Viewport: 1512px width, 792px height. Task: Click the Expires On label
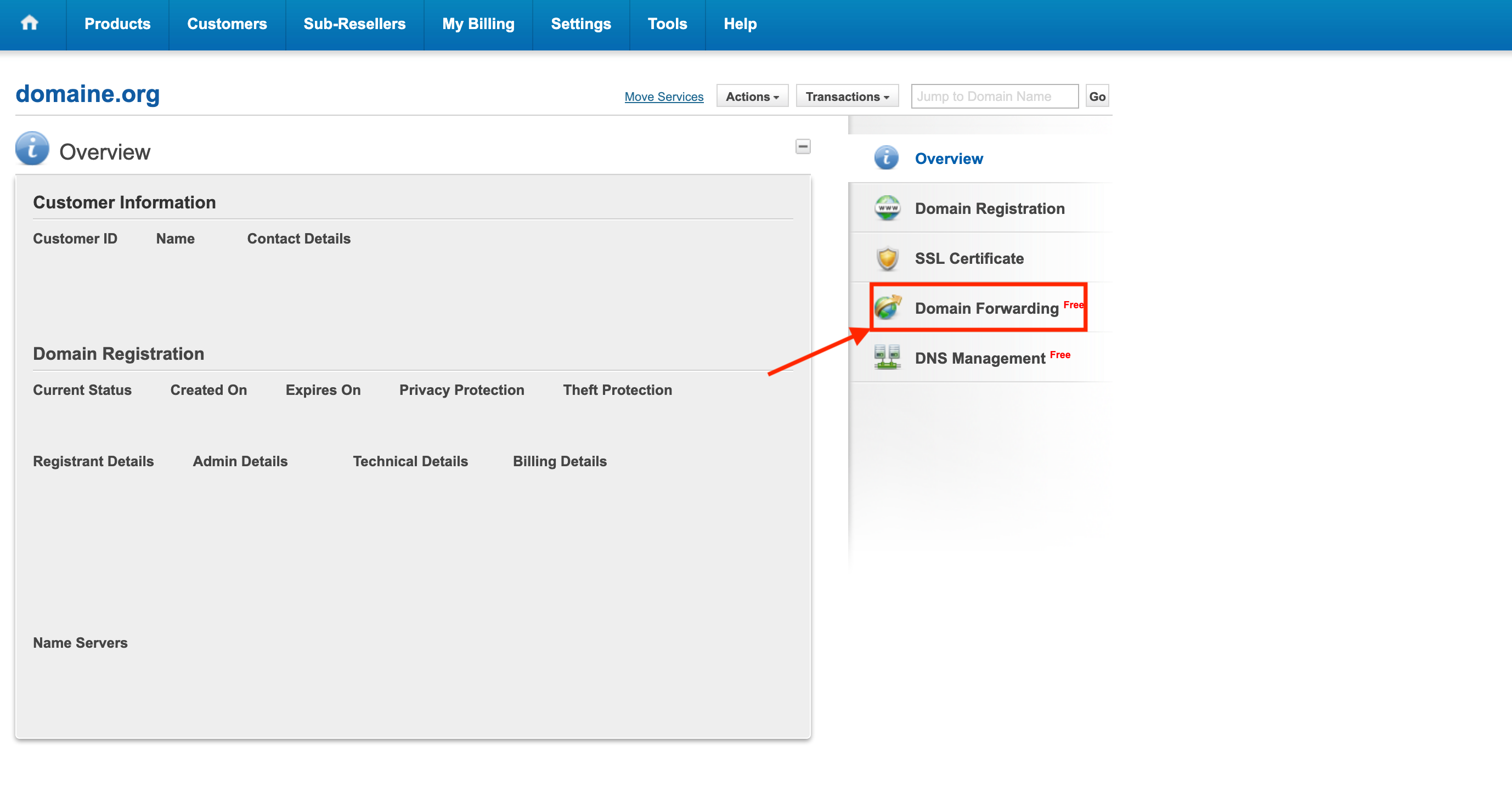coord(323,390)
